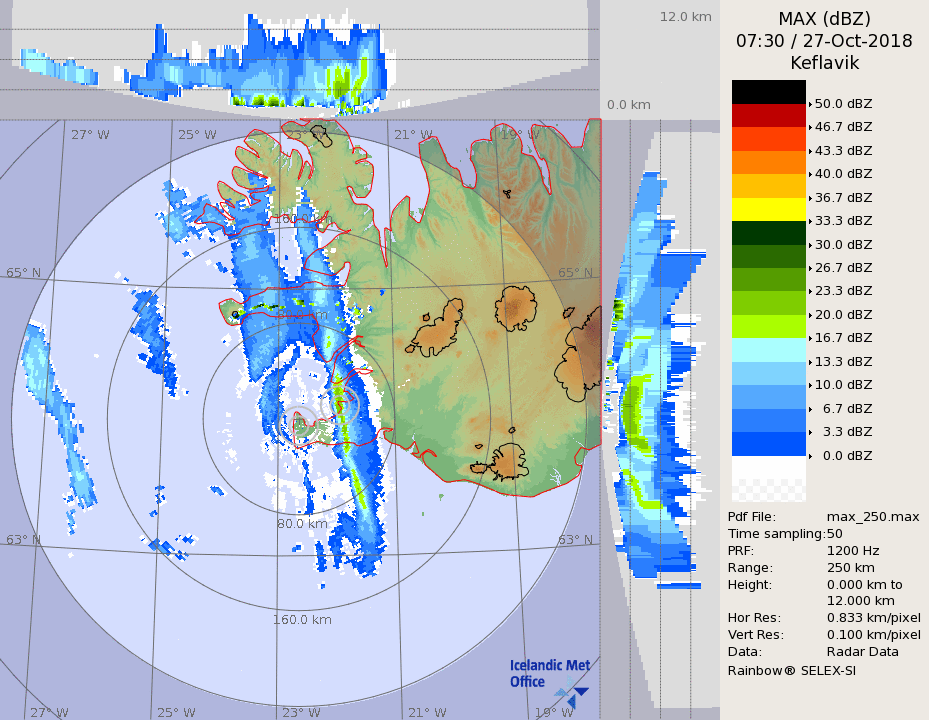
Task: Select the red 46.7 dBZ legend swatch
Action: (768, 115)
